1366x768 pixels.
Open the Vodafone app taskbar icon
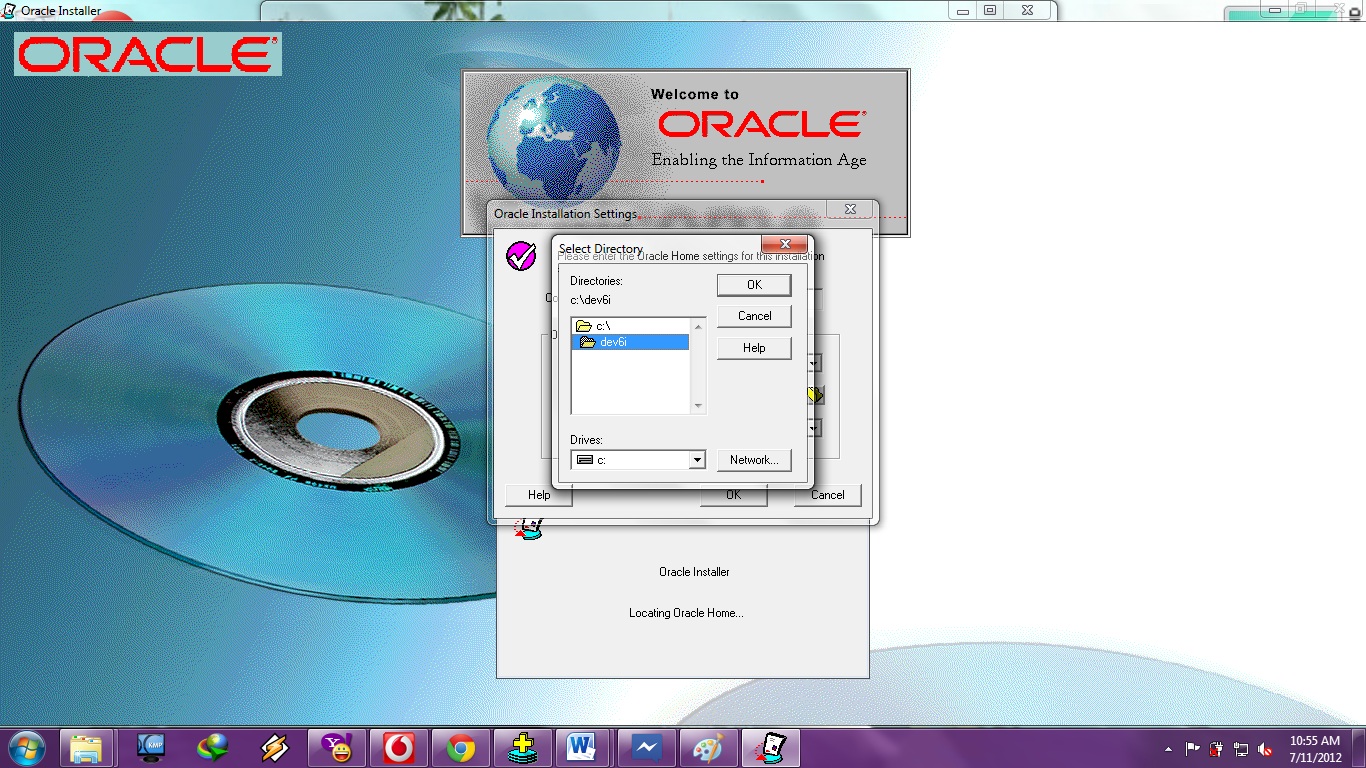(399, 748)
